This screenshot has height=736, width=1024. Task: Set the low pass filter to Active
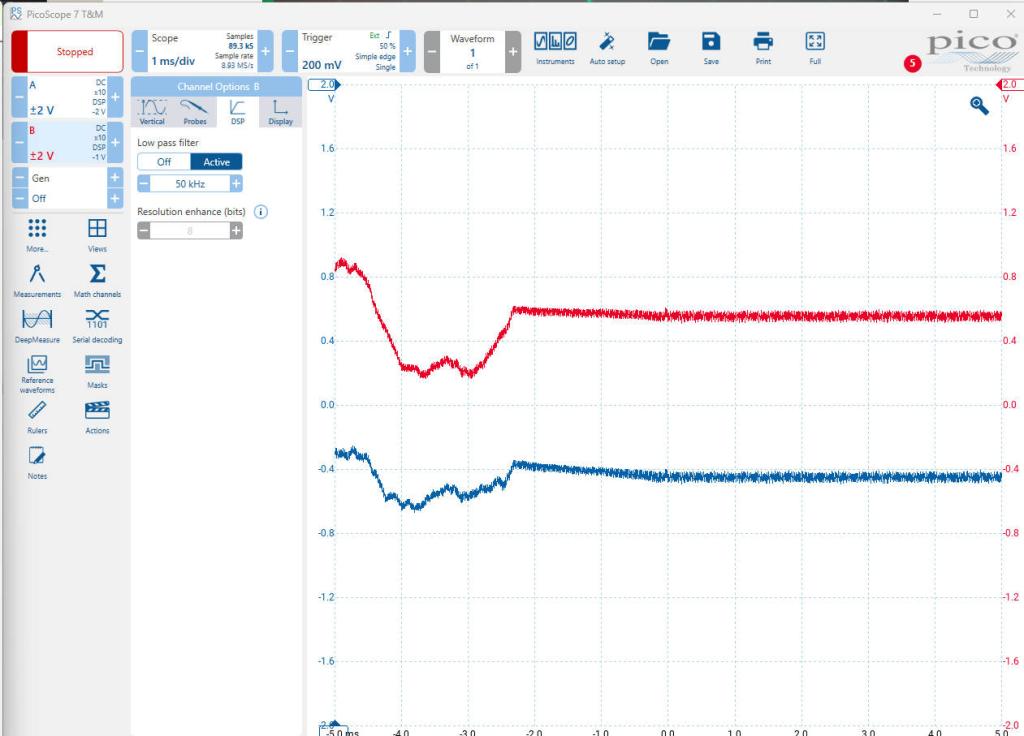(x=216, y=162)
